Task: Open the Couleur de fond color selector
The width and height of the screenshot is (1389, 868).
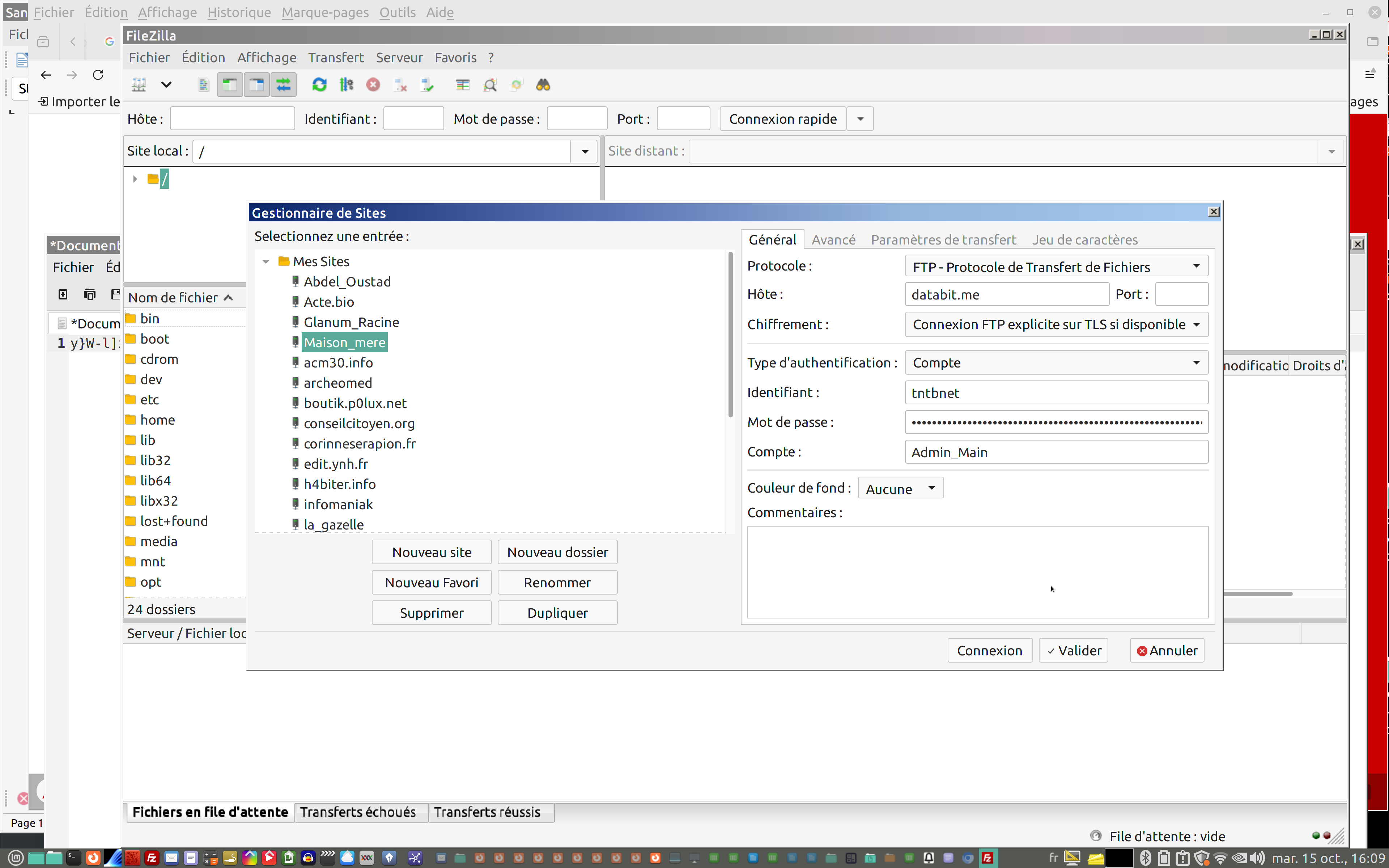Action: point(900,489)
